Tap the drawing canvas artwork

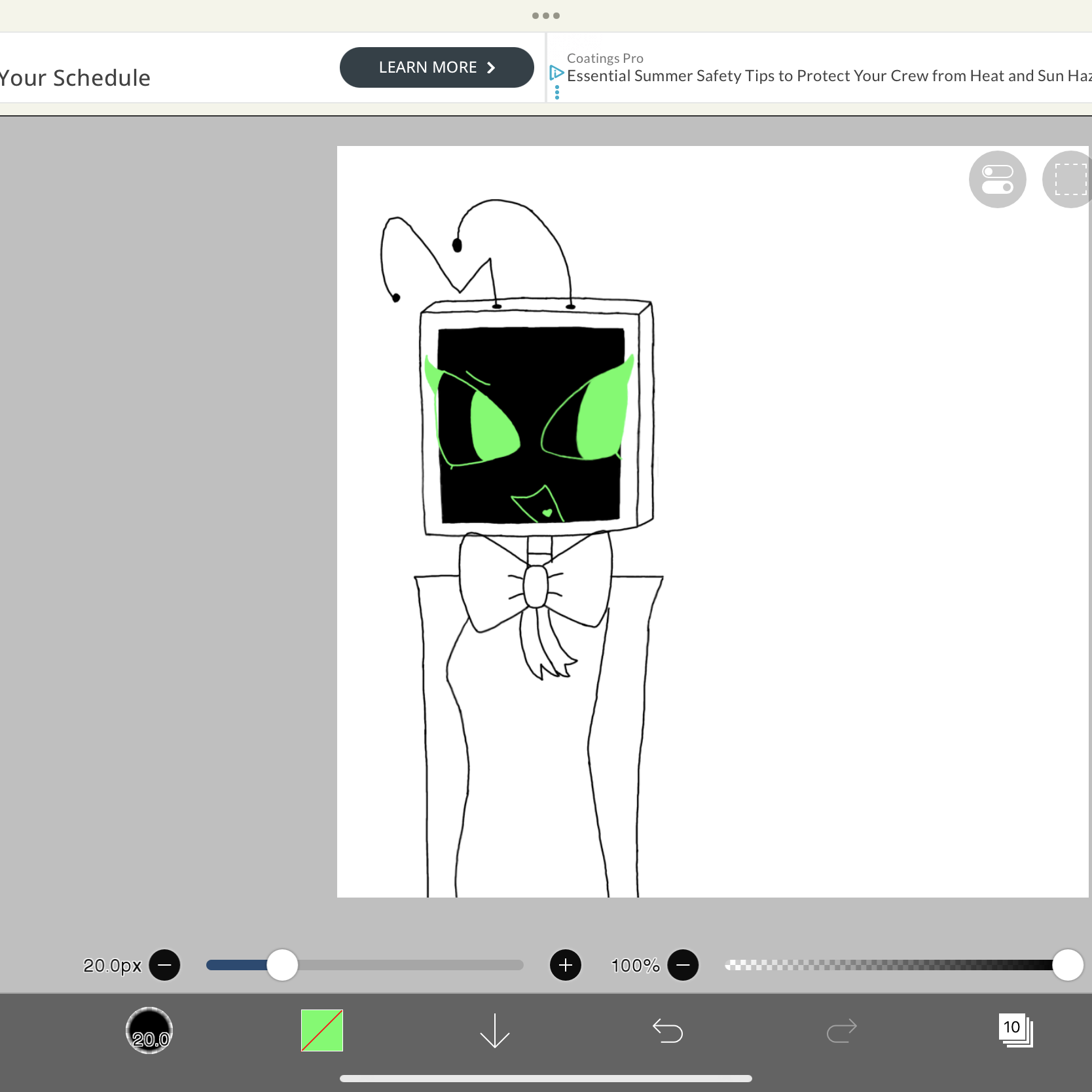[712, 521]
